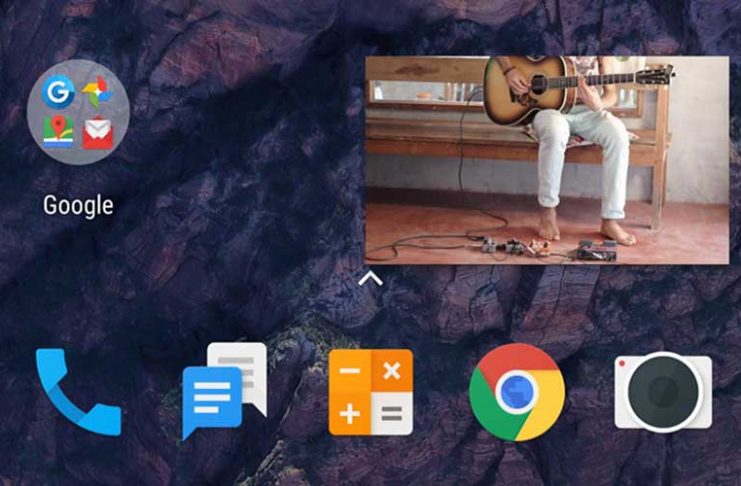
Task: Tap the lens of the Camera icon
Action: pos(663,394)
